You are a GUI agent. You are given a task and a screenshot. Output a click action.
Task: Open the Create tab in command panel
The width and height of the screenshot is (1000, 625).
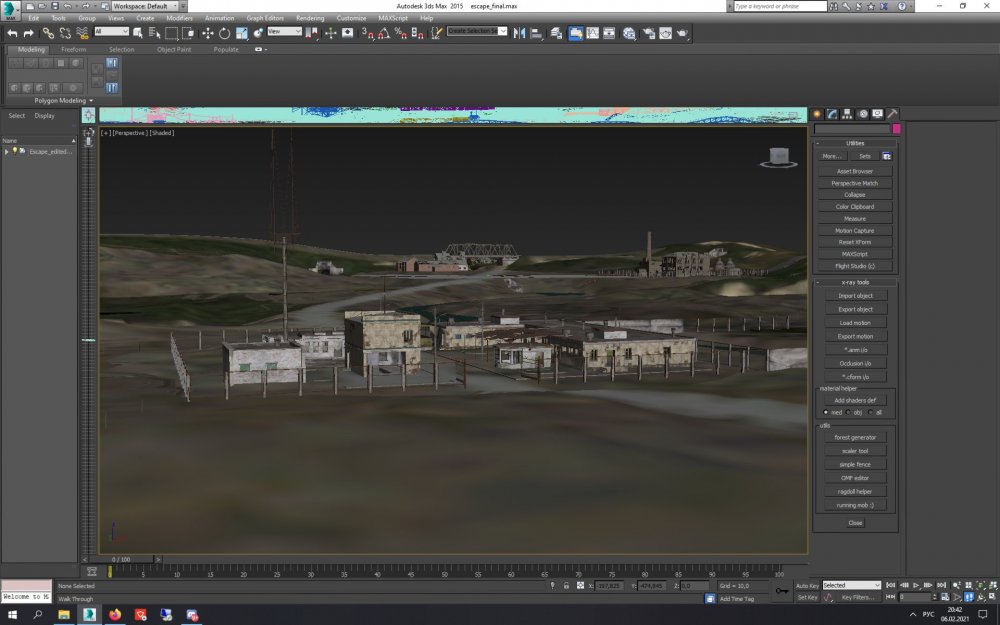tap(817, 114)
